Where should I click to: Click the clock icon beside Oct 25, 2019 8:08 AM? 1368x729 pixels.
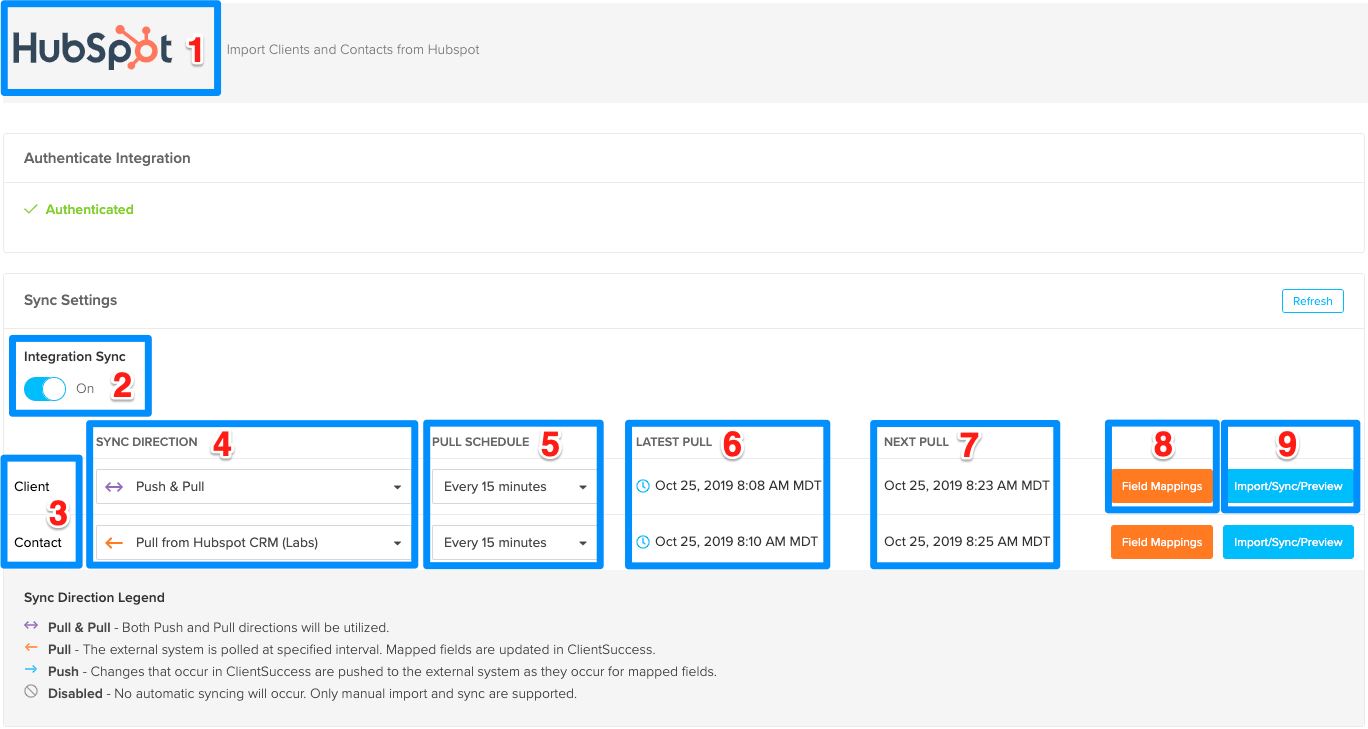coord(643,486)
